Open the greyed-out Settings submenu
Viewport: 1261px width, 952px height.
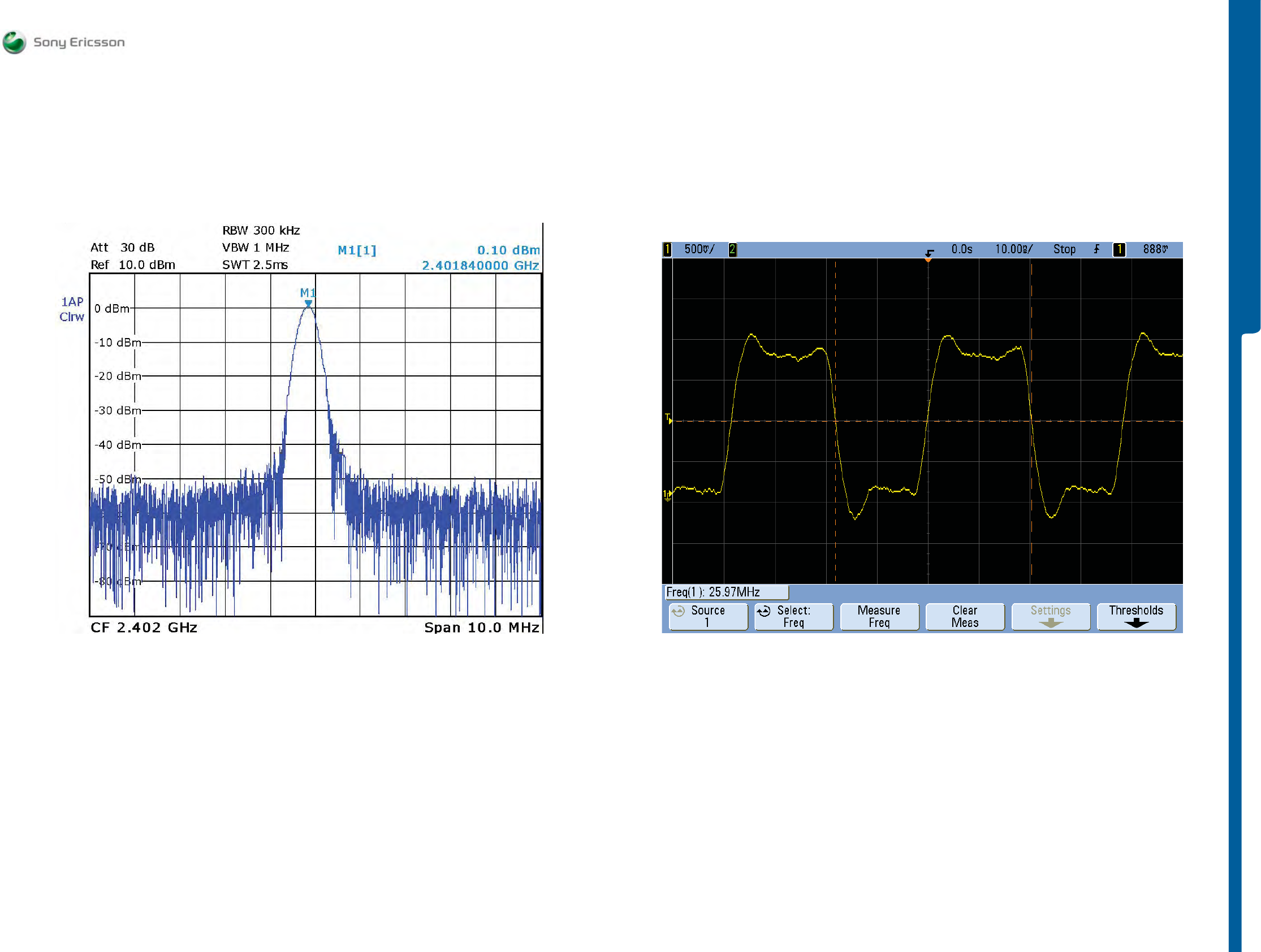pyautogui.click(x=1050, y=617)
